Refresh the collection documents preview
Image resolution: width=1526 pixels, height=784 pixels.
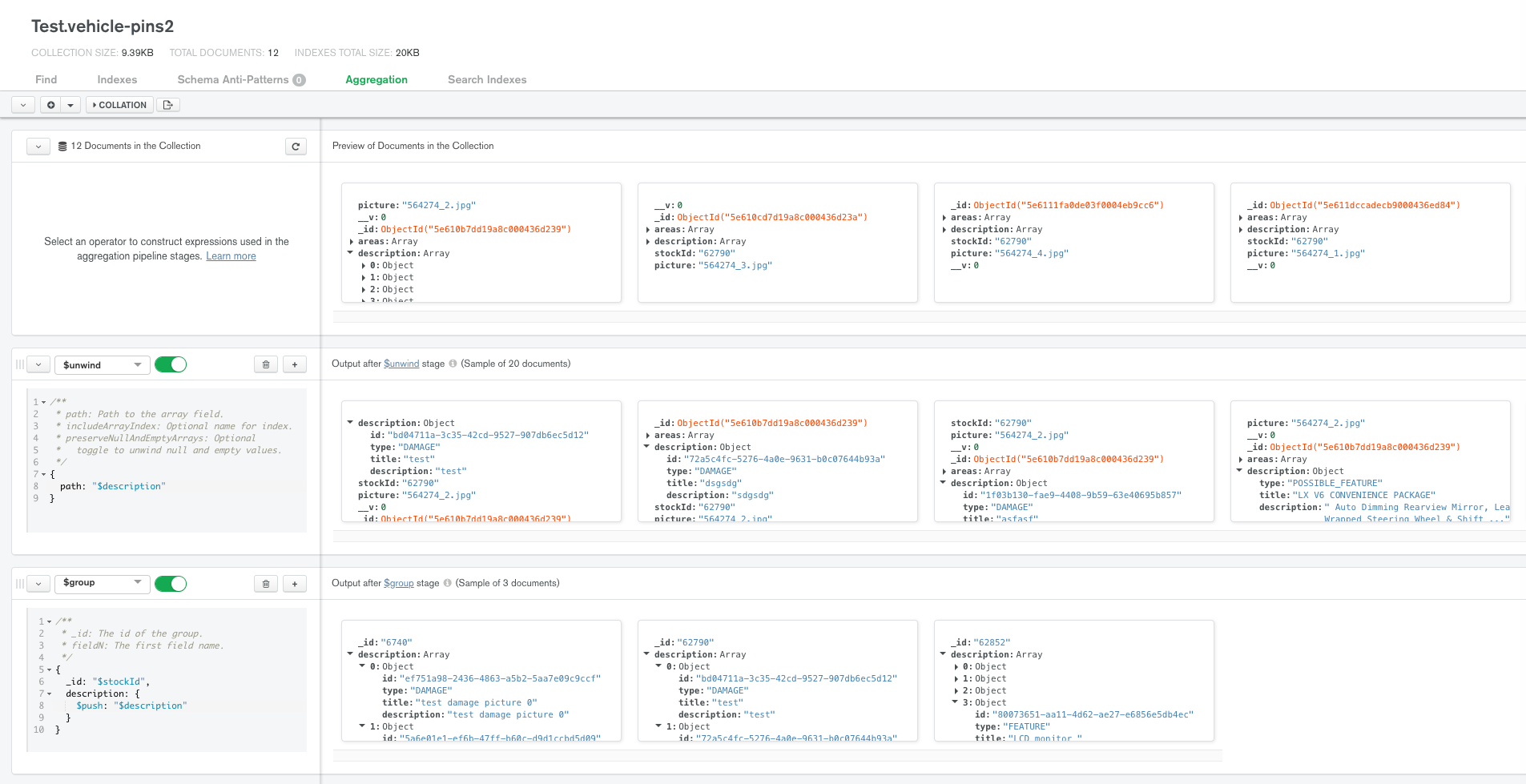click(296, 147)
